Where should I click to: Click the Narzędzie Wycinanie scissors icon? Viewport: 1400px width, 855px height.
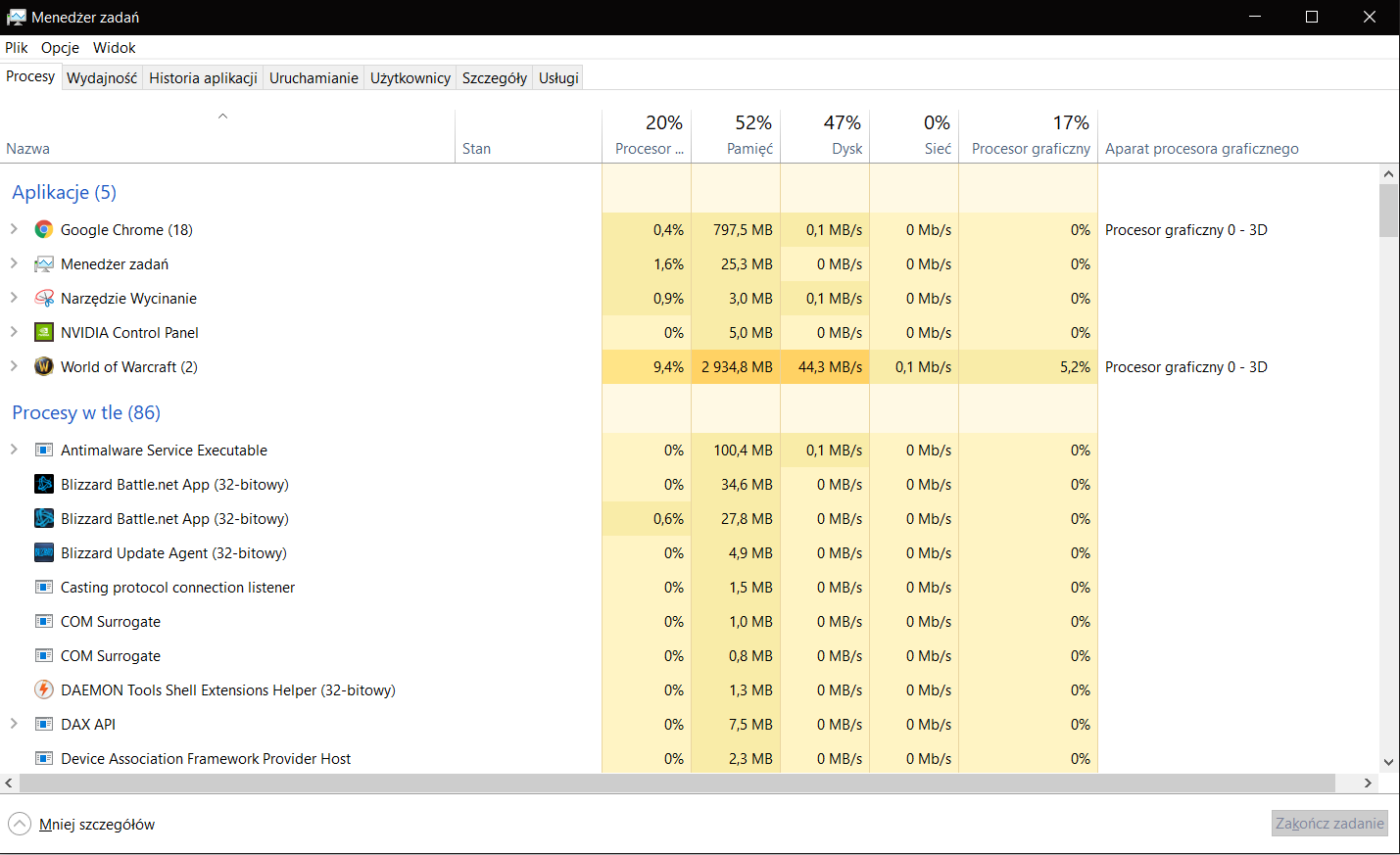43,298
